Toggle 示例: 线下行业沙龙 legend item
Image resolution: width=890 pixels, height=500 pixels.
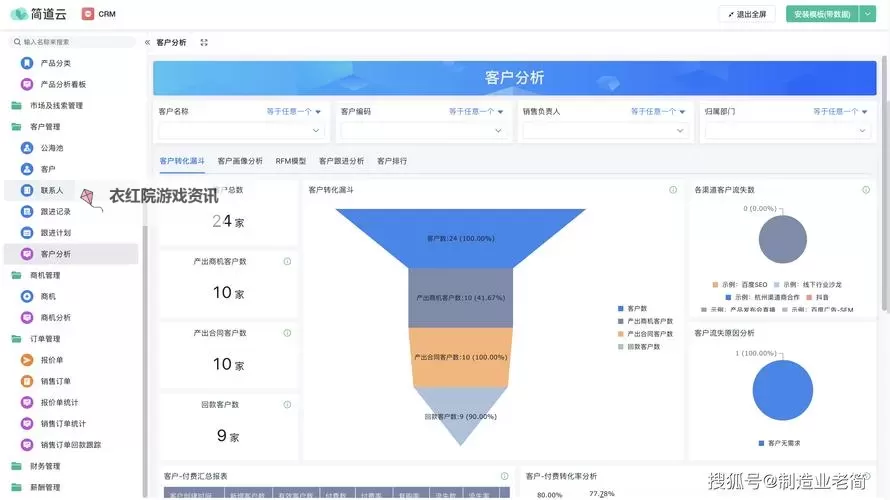click(808, 284)
